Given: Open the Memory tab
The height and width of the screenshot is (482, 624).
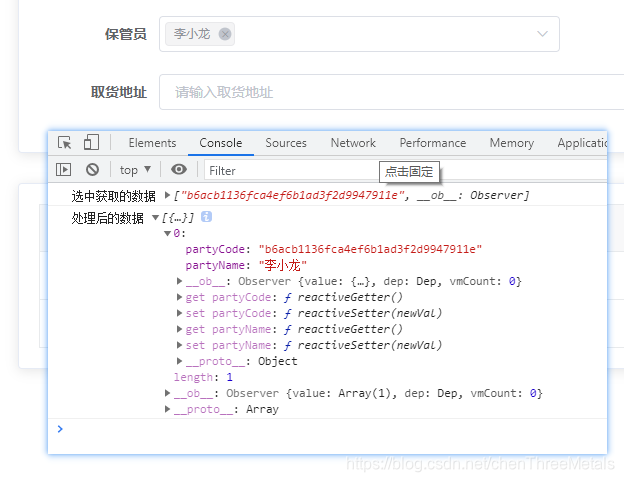Looking at the screenshot, I should pyautogui.click(x=511, y=143).
